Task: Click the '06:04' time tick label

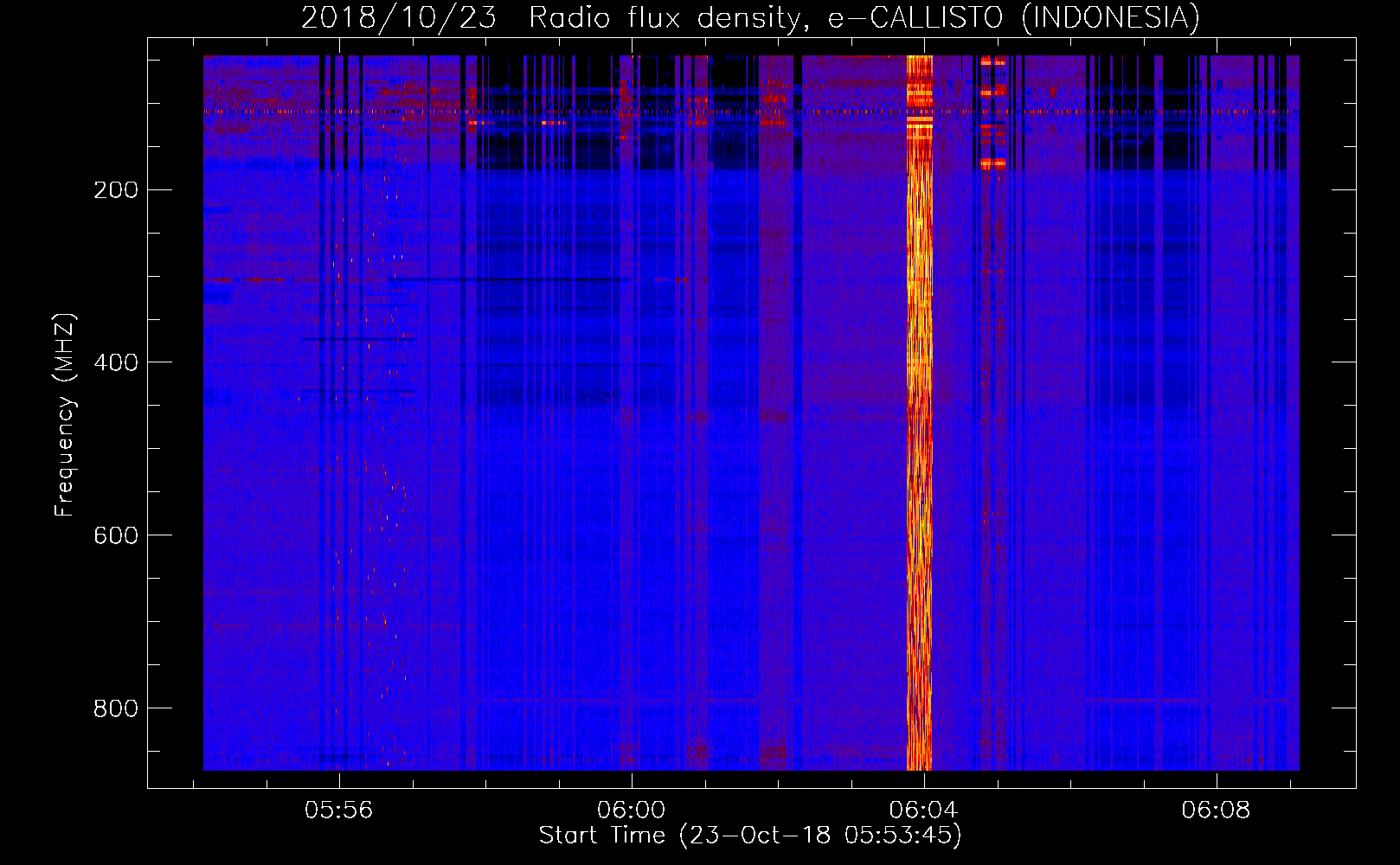Action: coord(924,810)
